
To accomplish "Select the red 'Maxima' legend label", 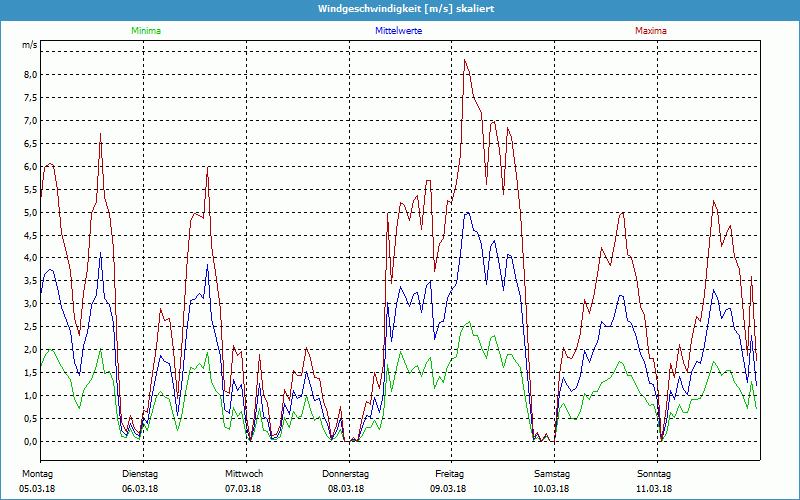I will point(651,31).
